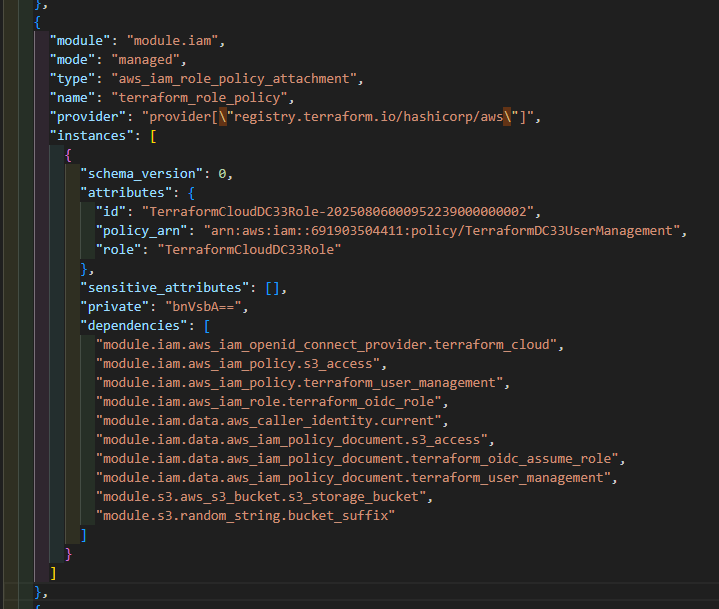Viewport: 719px width, 609px height.
Task: Click the policy_arn ARN string value
Action: [x=442, y=231]
